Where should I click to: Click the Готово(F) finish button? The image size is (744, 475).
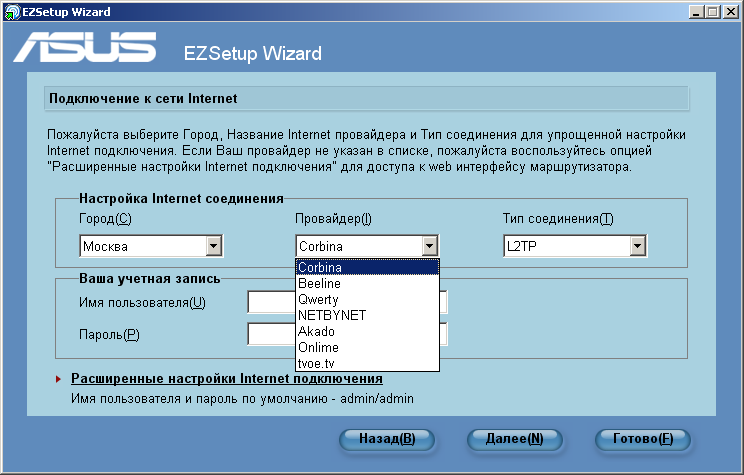coord(642,439)
